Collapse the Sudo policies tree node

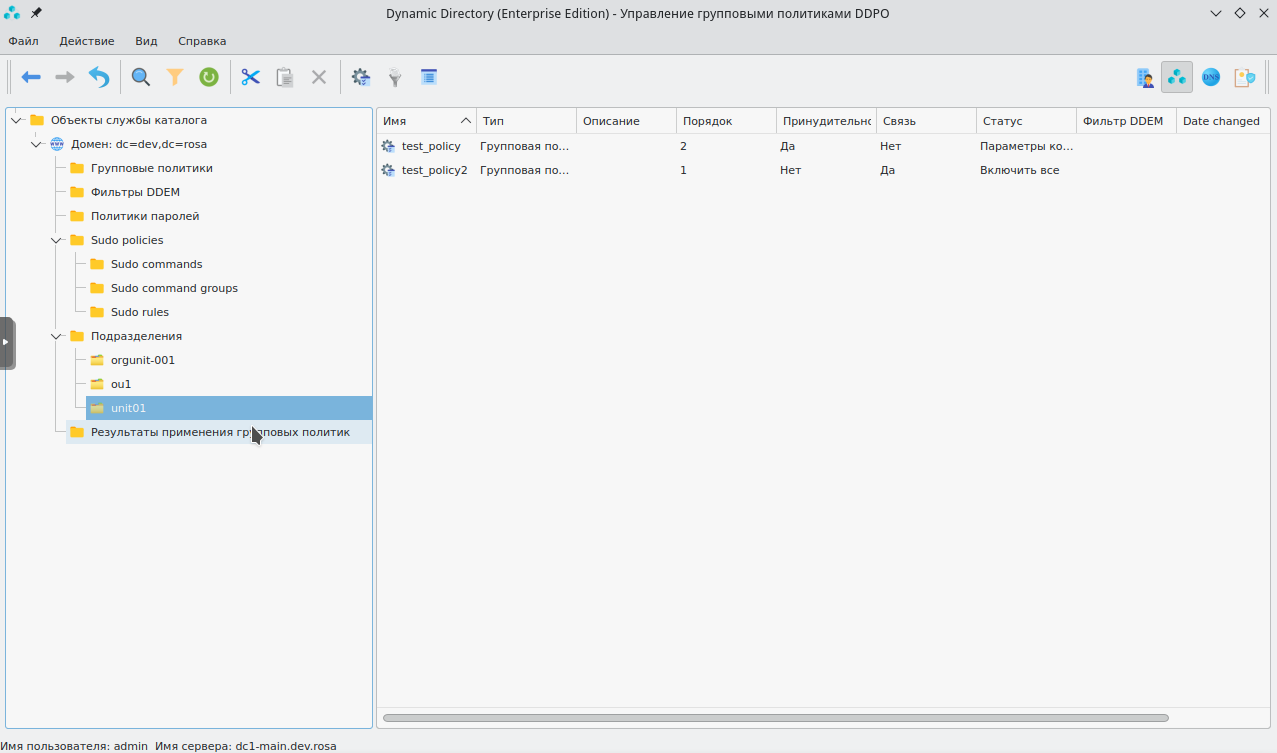coord(57,240)
